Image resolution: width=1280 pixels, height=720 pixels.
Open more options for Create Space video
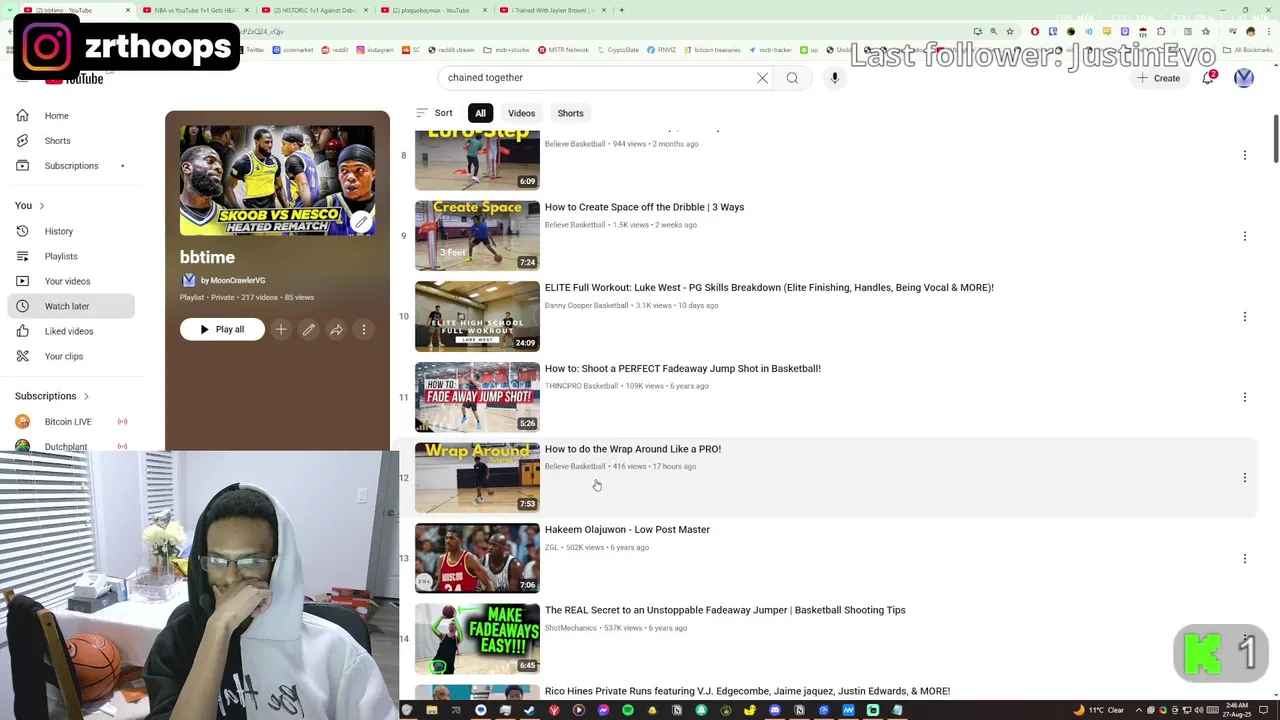coord(1245,236)
